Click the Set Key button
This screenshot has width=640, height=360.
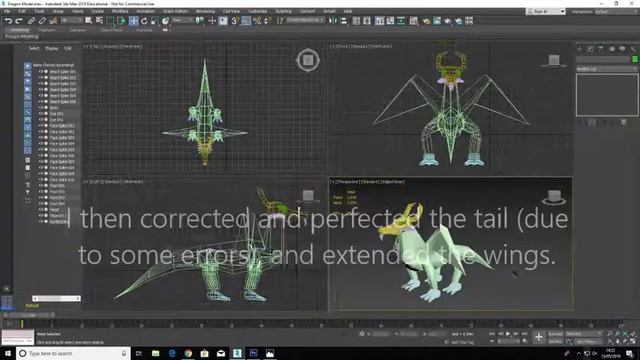[x=555, y=341]
